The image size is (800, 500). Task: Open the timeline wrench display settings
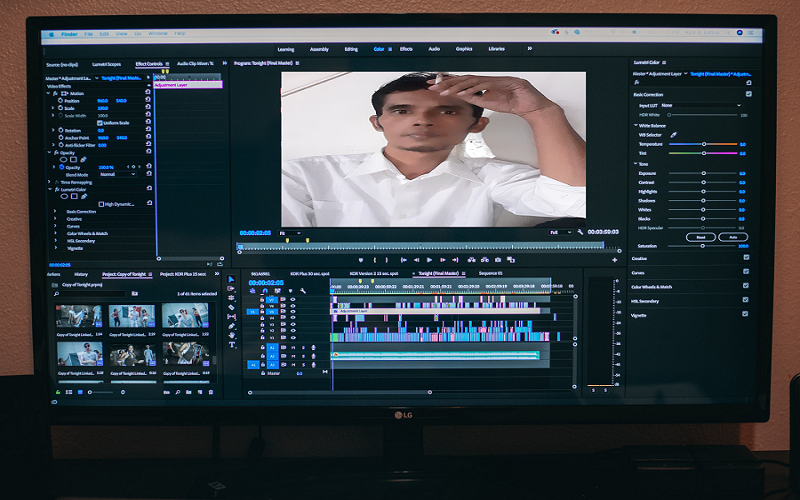coord(302,290)
